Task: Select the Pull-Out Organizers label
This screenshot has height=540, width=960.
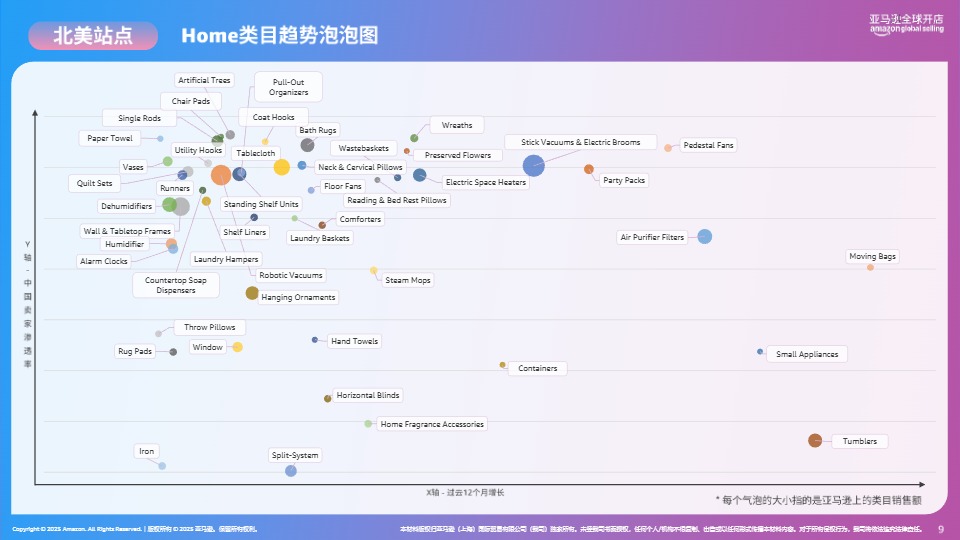Action: [x=288, y=87]
